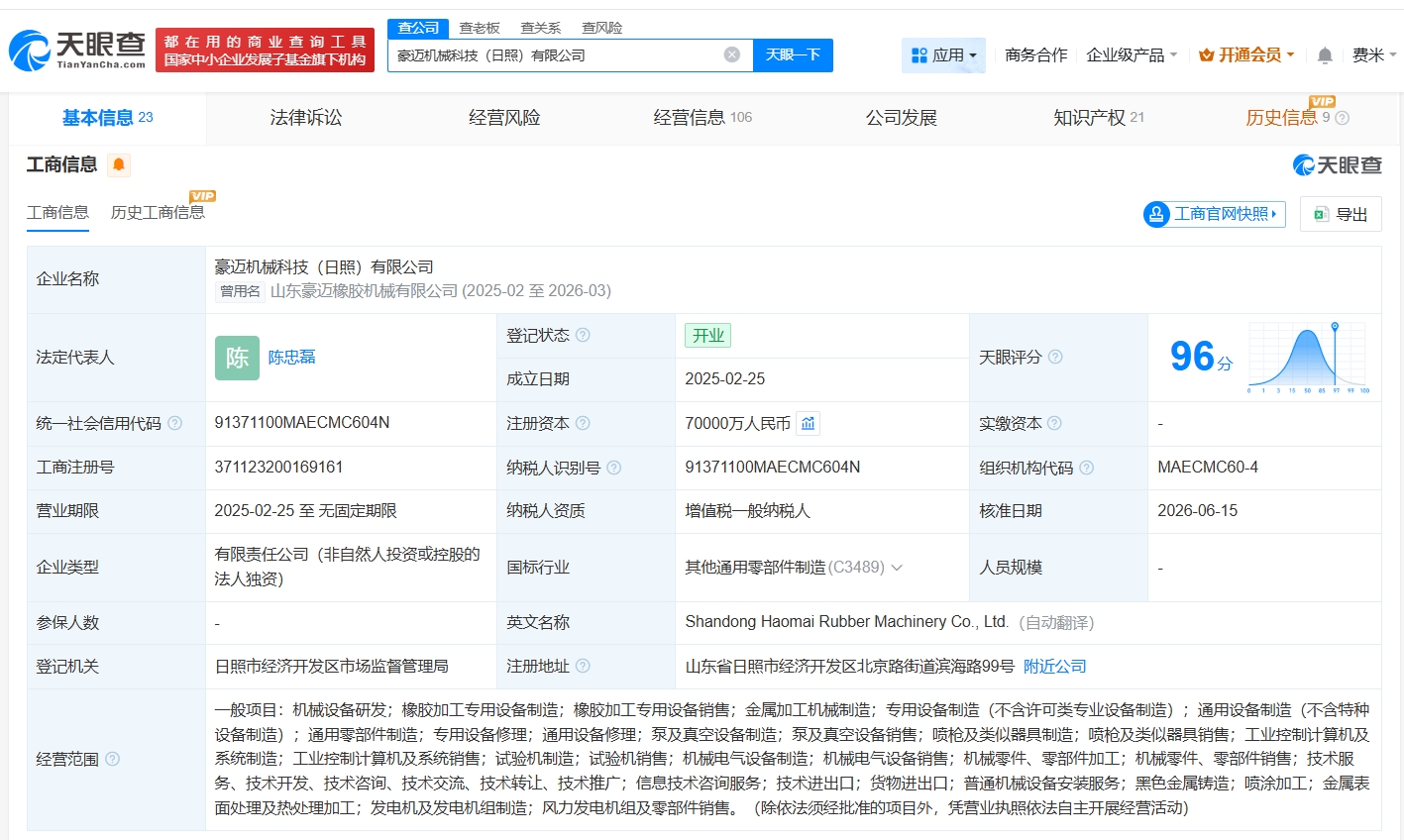Select taxpayer qualification 增值税一般纳税人
1404x840 pixels.
pos(748,511)
